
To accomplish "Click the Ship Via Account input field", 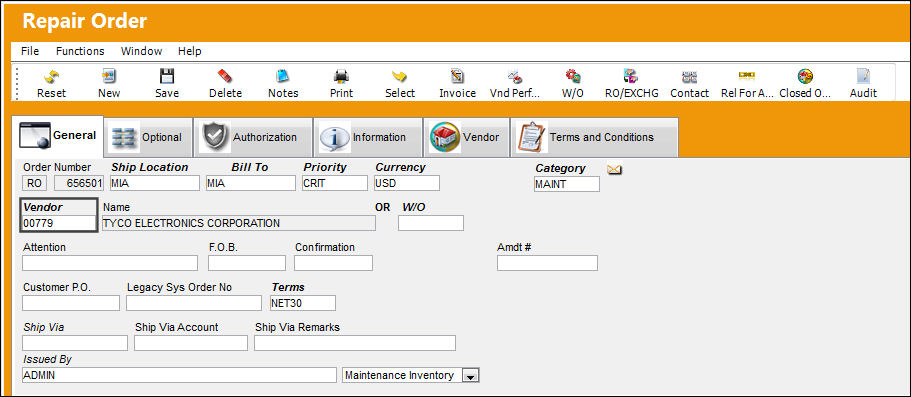I will pos(191,343).
